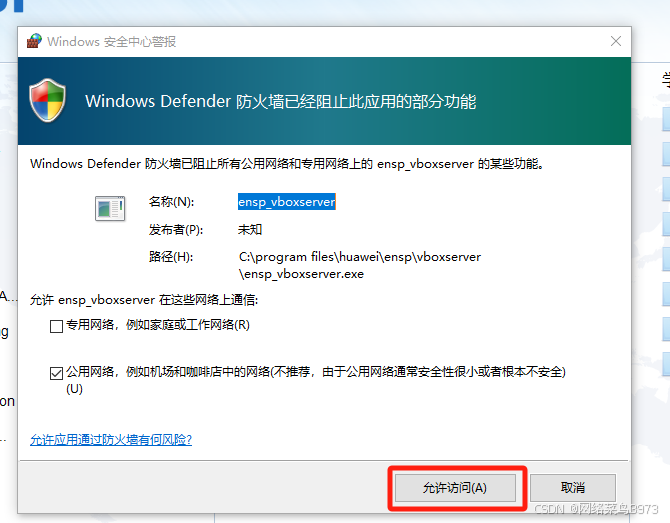This screenshot has height=523, width=670.
Task: Click the path text ensp_vboxserver.exe
Action: point(301,274)
